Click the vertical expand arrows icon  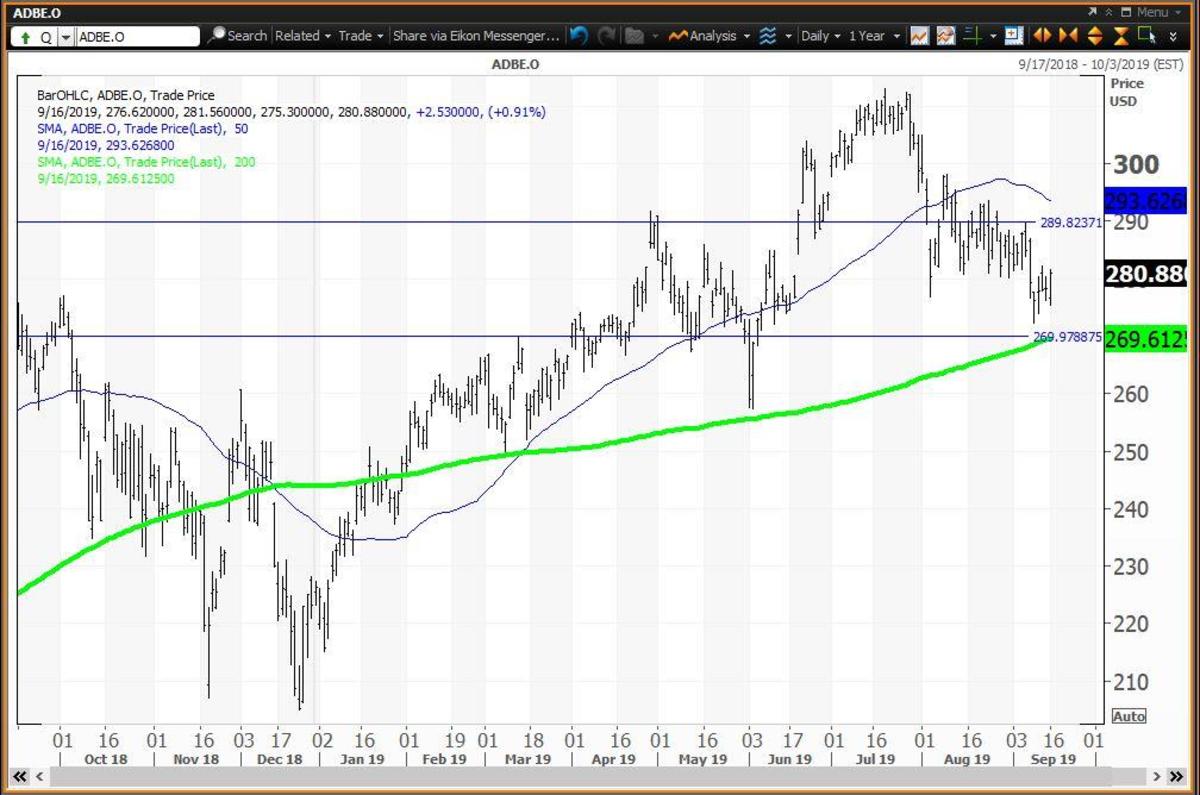pyautogui.click(x=1094, y=36)
